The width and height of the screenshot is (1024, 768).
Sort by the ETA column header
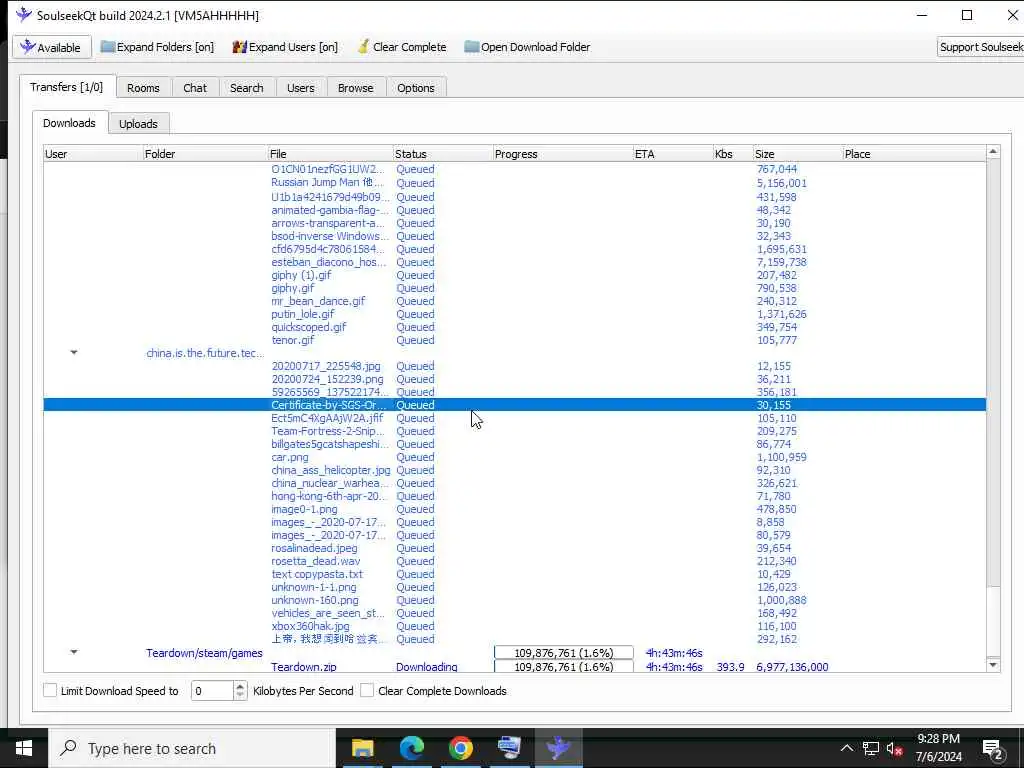[673, 154]
